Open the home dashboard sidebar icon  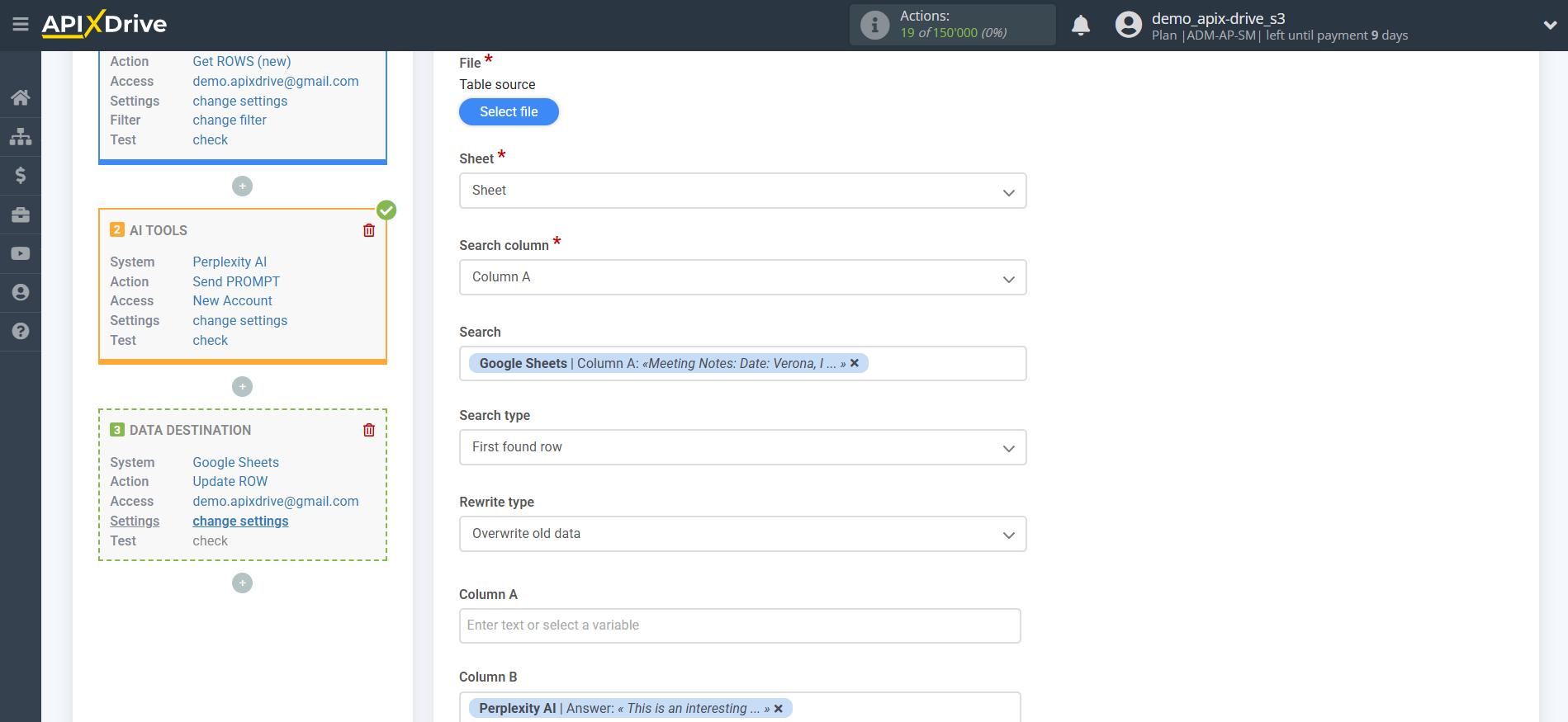pyautogui.click(x=21, y=97)
